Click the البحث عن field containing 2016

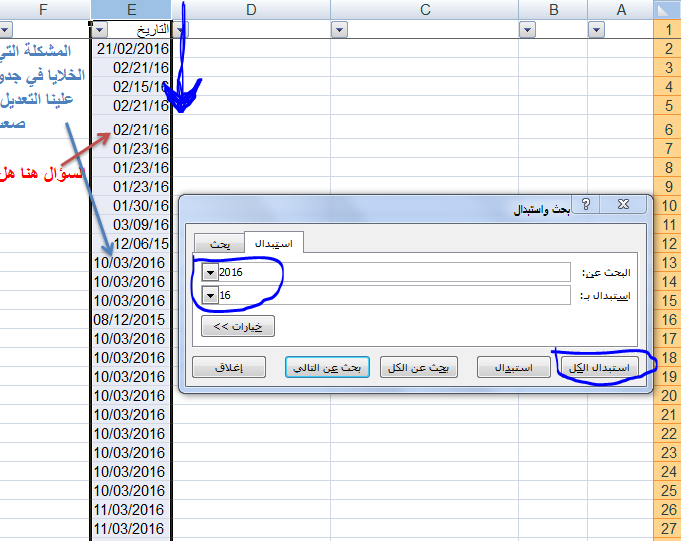click(390, 272)
